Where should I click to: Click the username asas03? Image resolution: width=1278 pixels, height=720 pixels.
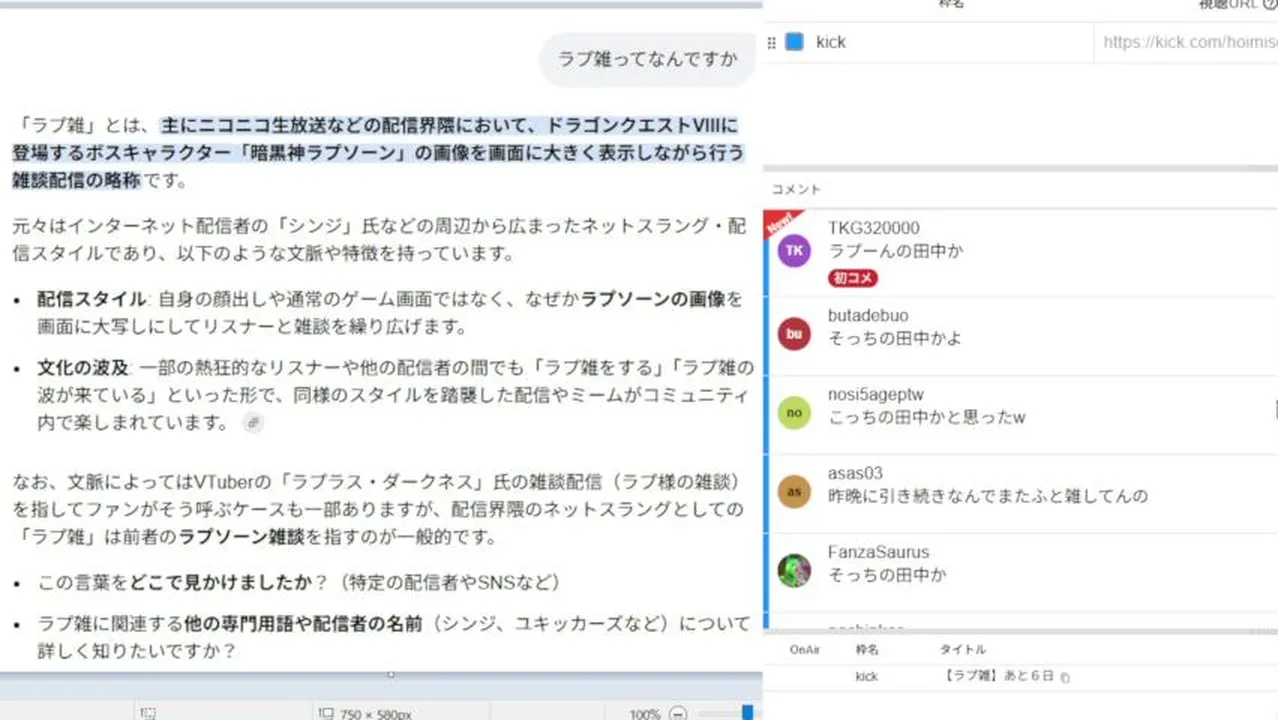855,473
